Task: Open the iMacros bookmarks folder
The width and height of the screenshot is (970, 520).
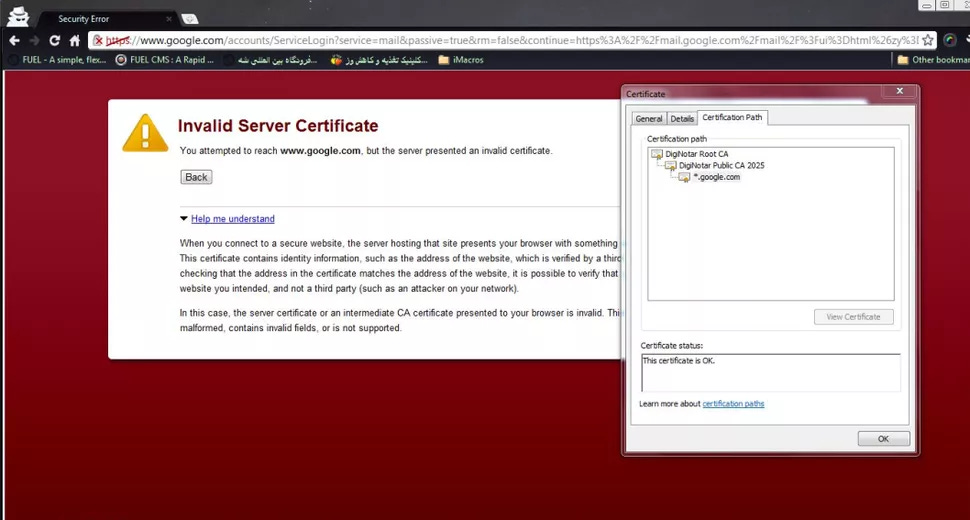Action: [461, 60]
